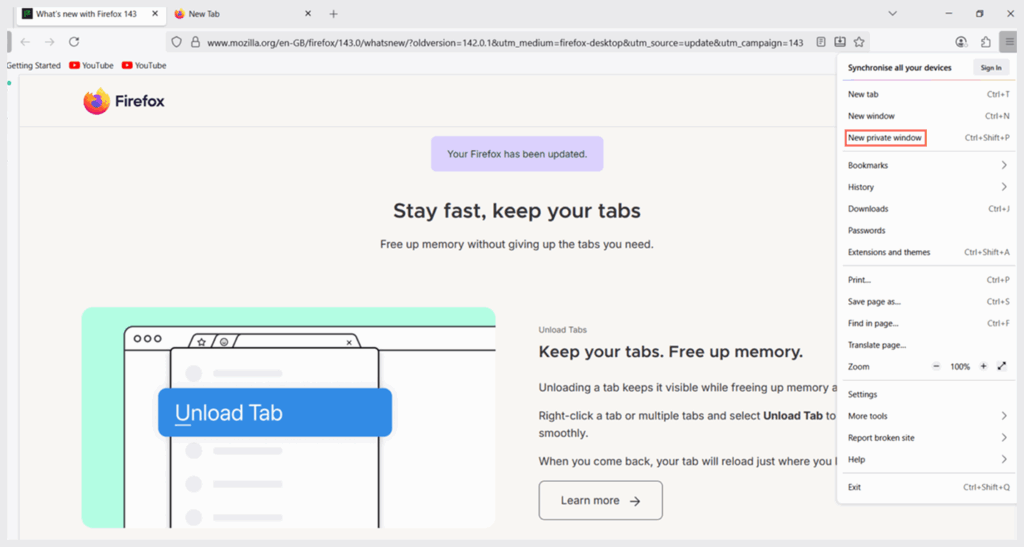Image resolution: width=1024 pixels, height=547 pixels.
Task: Reload the current page
Action: tap(74, 42)
